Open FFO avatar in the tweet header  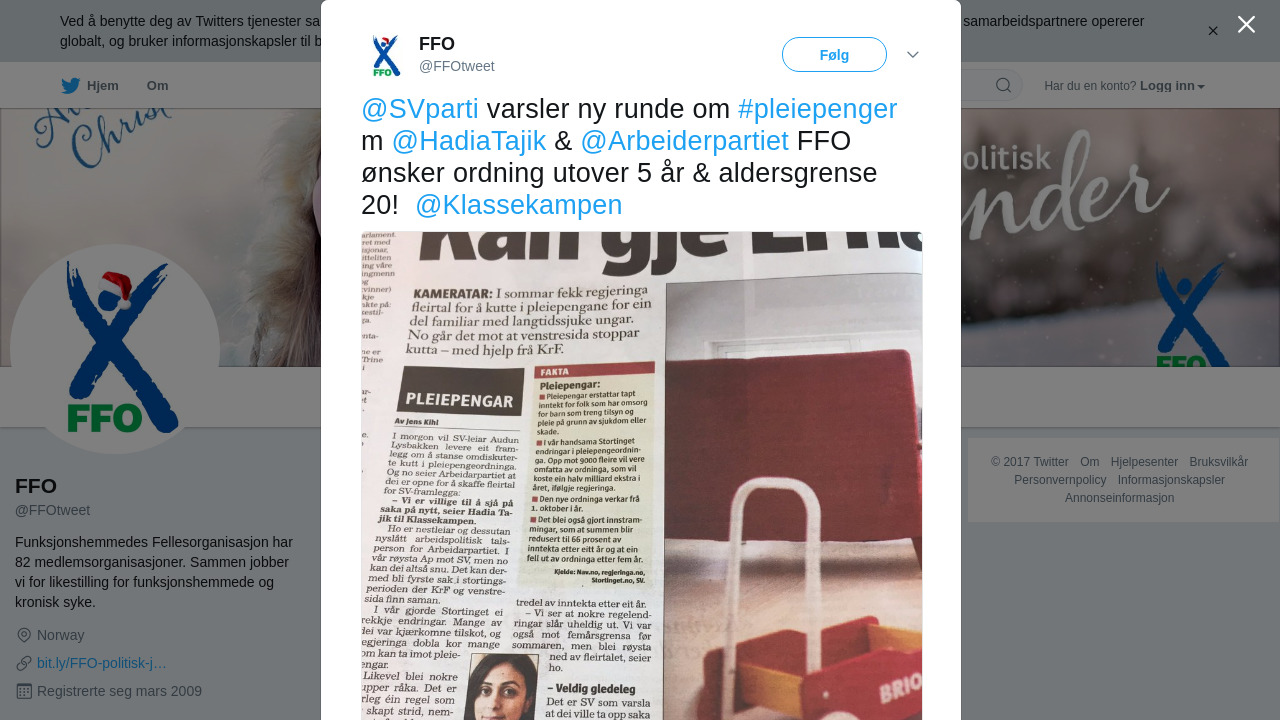[x=386, y=55]
